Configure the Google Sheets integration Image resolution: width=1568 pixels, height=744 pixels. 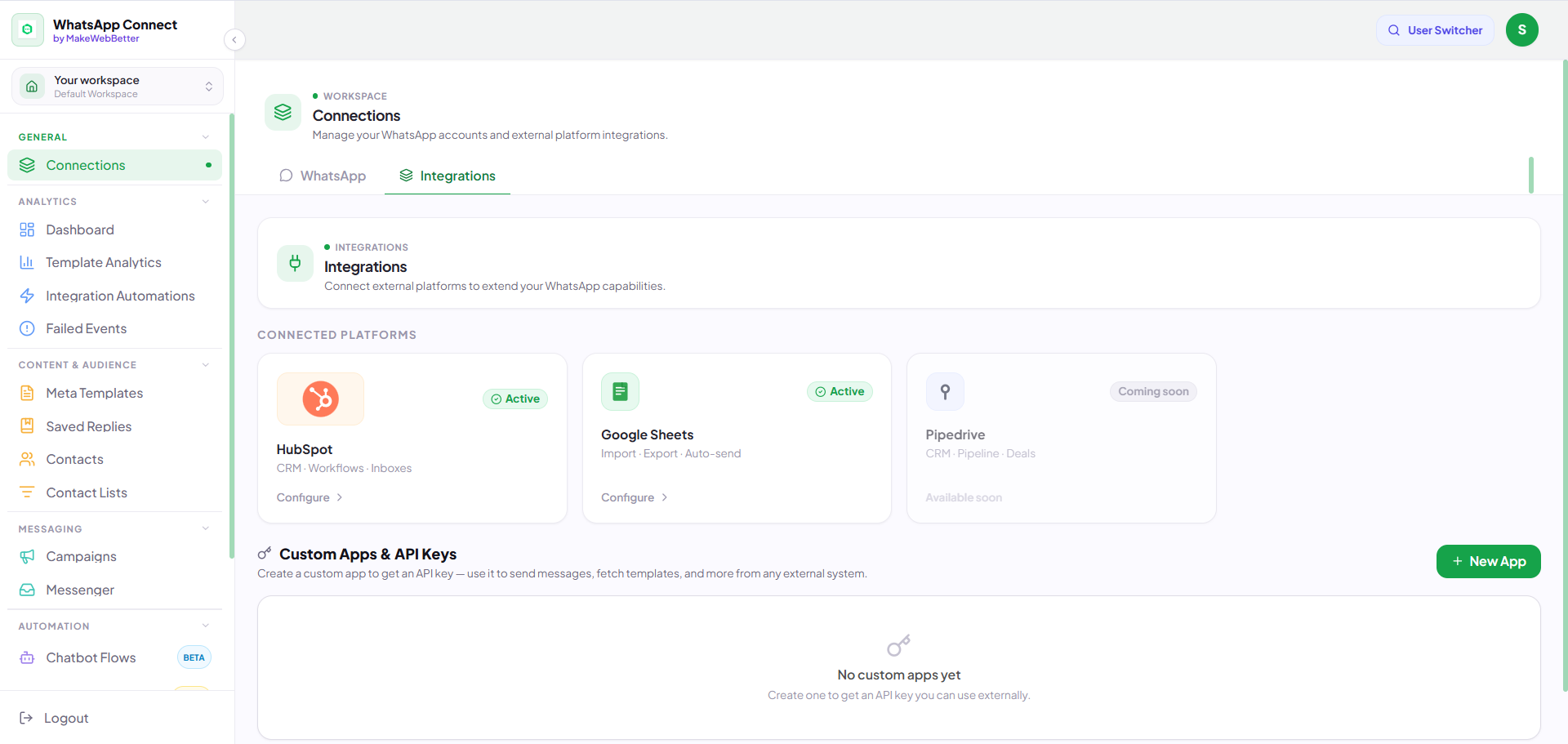point(635,497)
